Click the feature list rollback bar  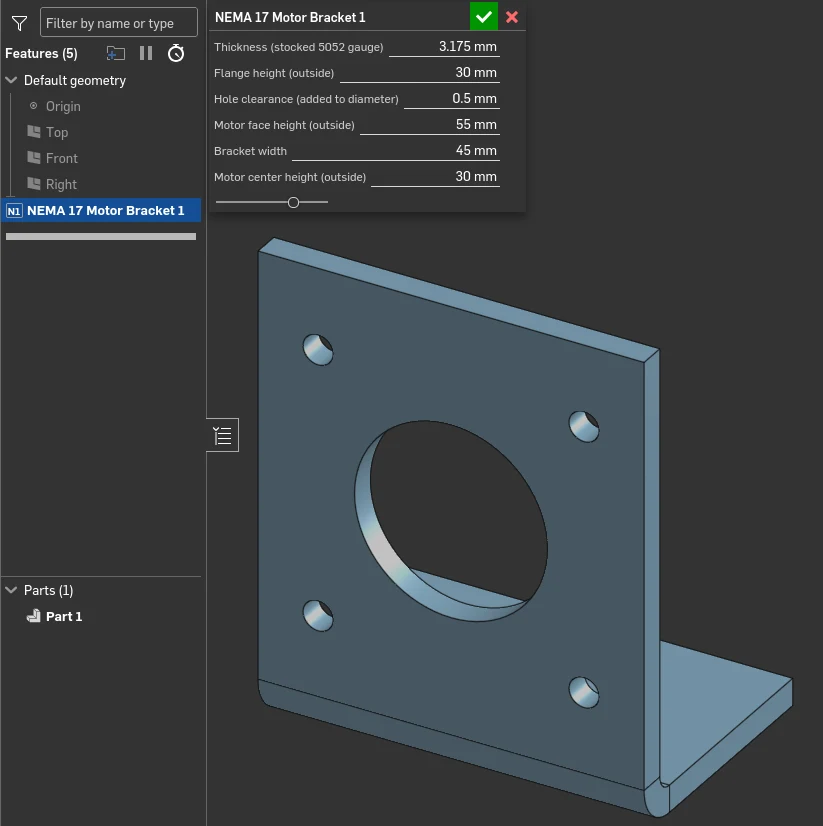point(101,237)
